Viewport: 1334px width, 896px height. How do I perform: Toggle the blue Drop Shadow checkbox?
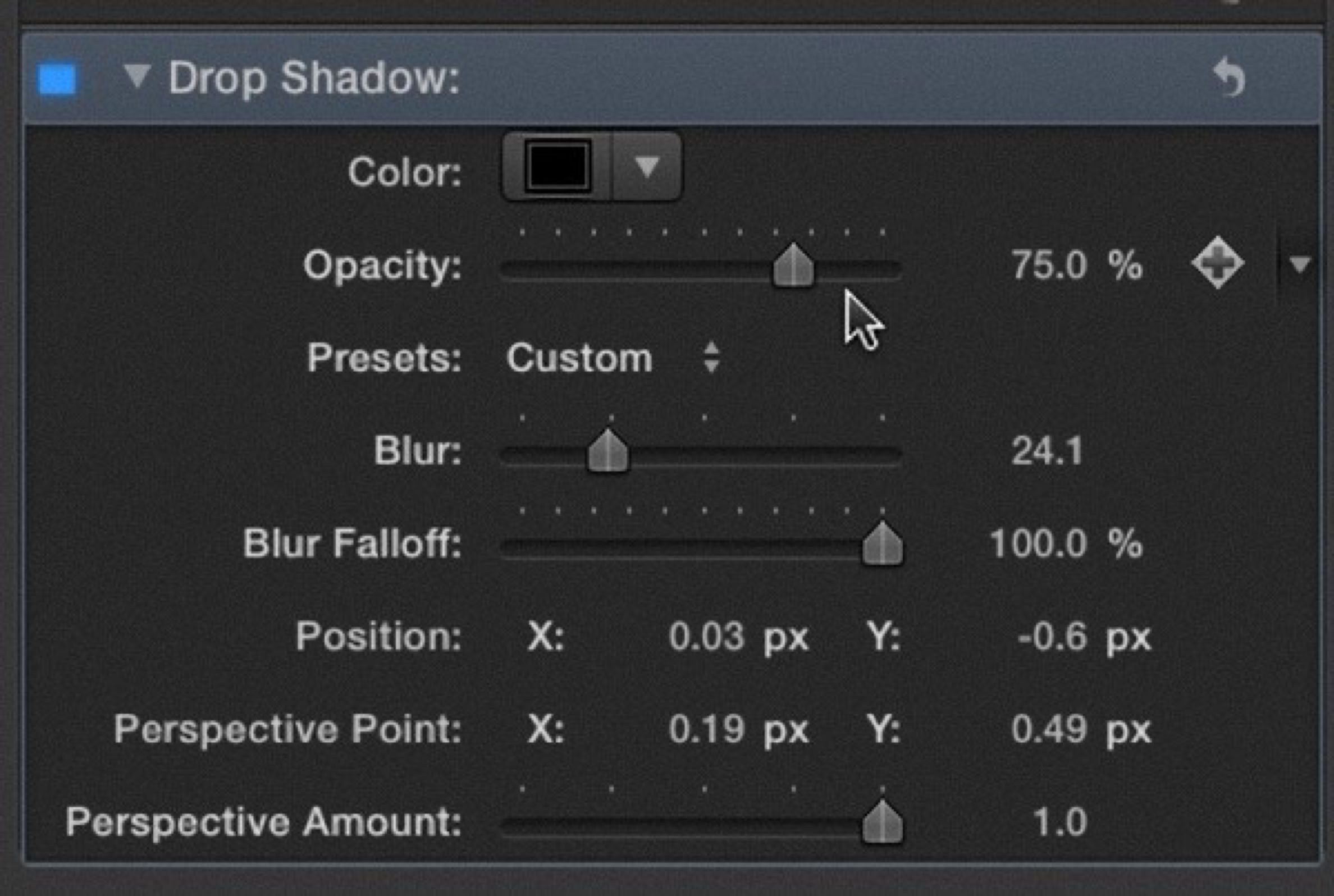pos(57,79)
